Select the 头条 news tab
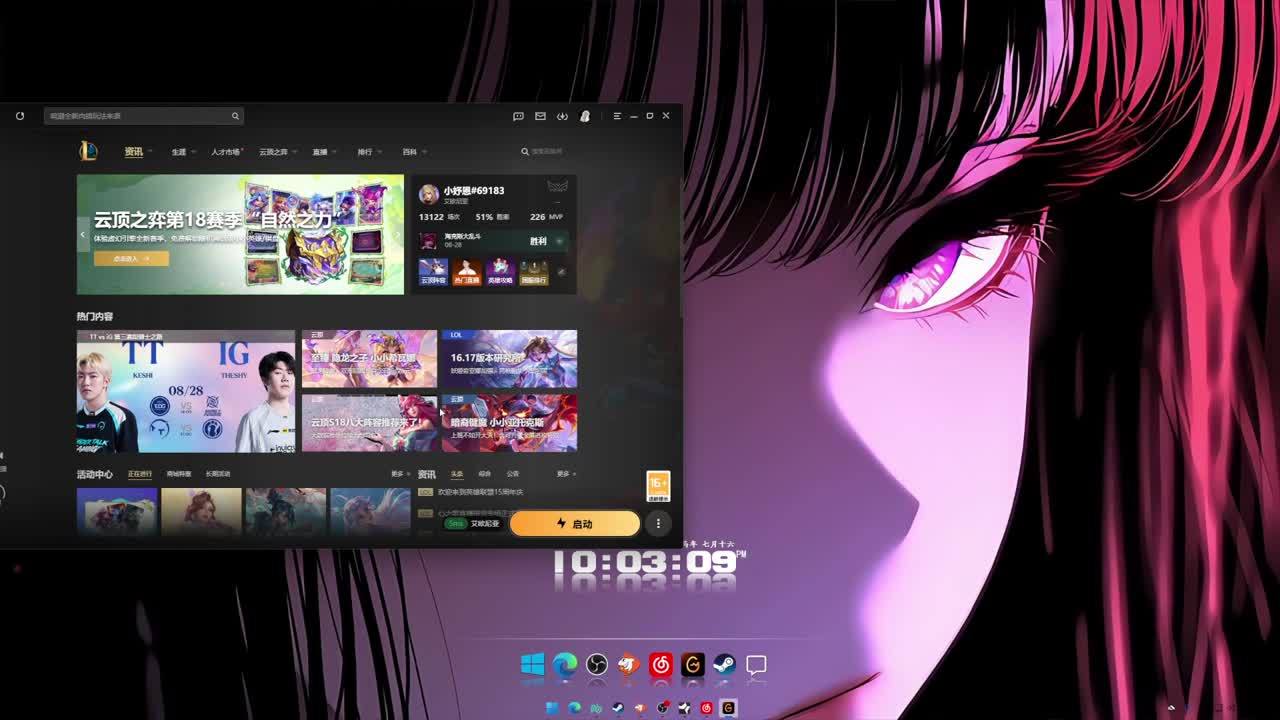Image resolution: width=1280 pixels, height=720 pixels. click(x=457, y=474)
